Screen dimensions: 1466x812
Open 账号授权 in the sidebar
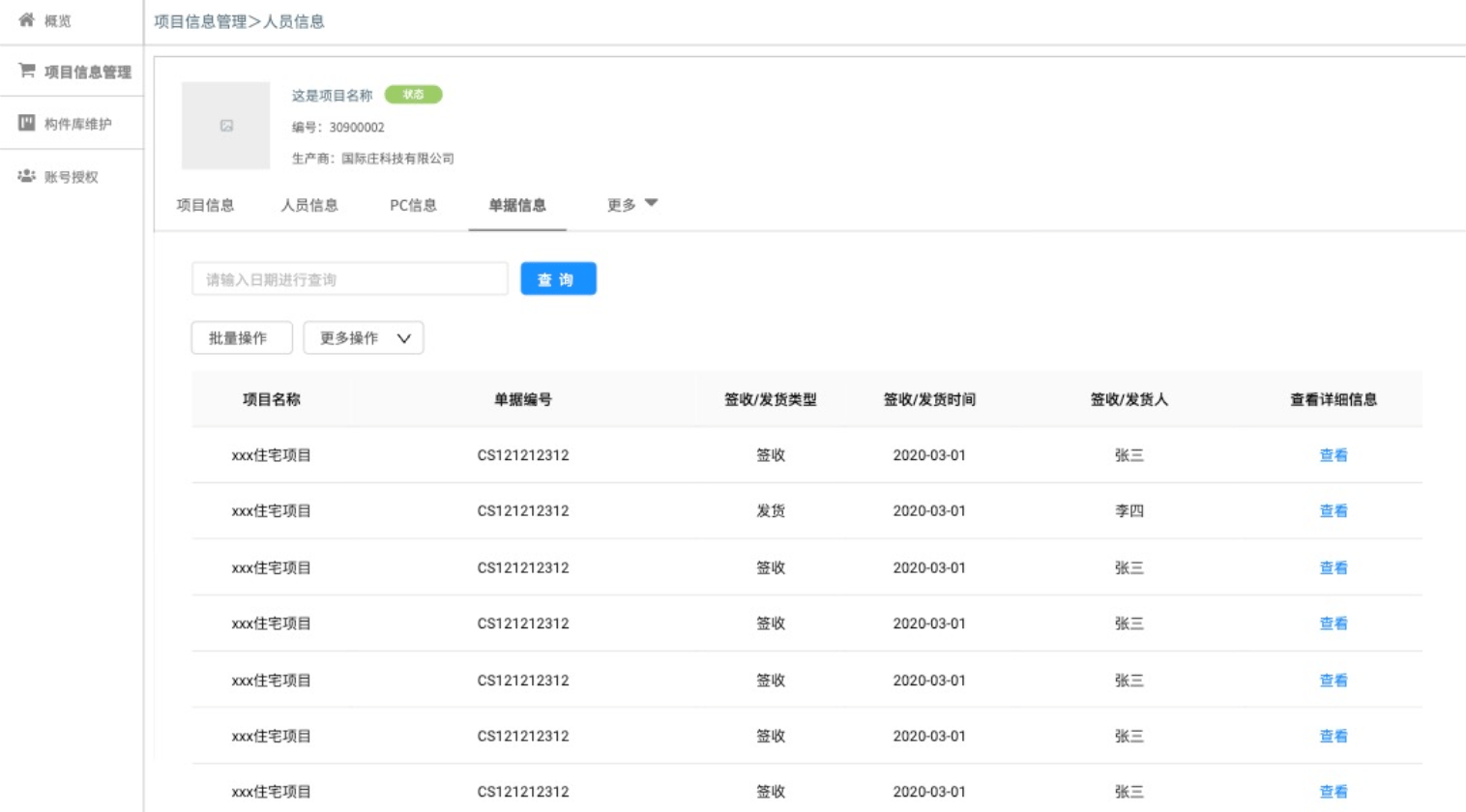coord(72,177)
